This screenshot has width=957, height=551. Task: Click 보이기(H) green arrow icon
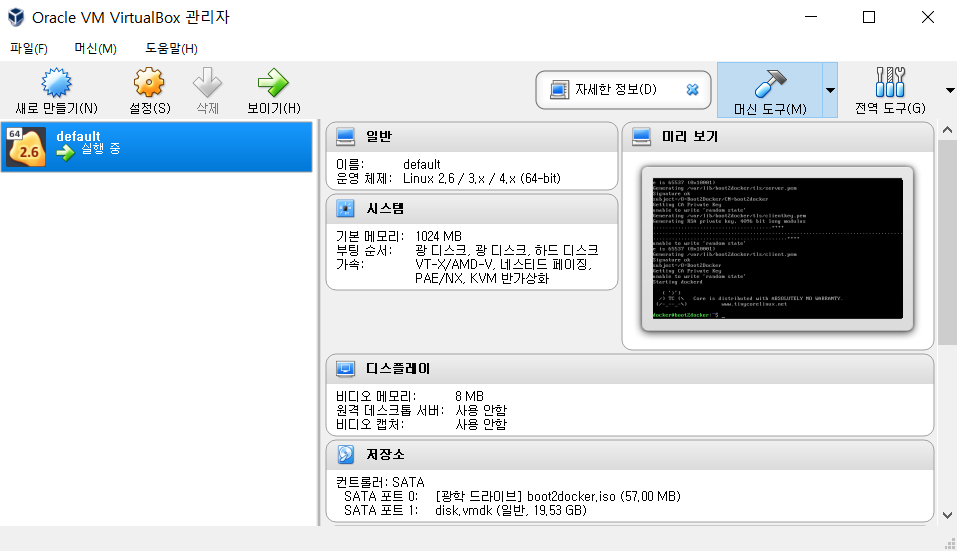pos(273,83)
